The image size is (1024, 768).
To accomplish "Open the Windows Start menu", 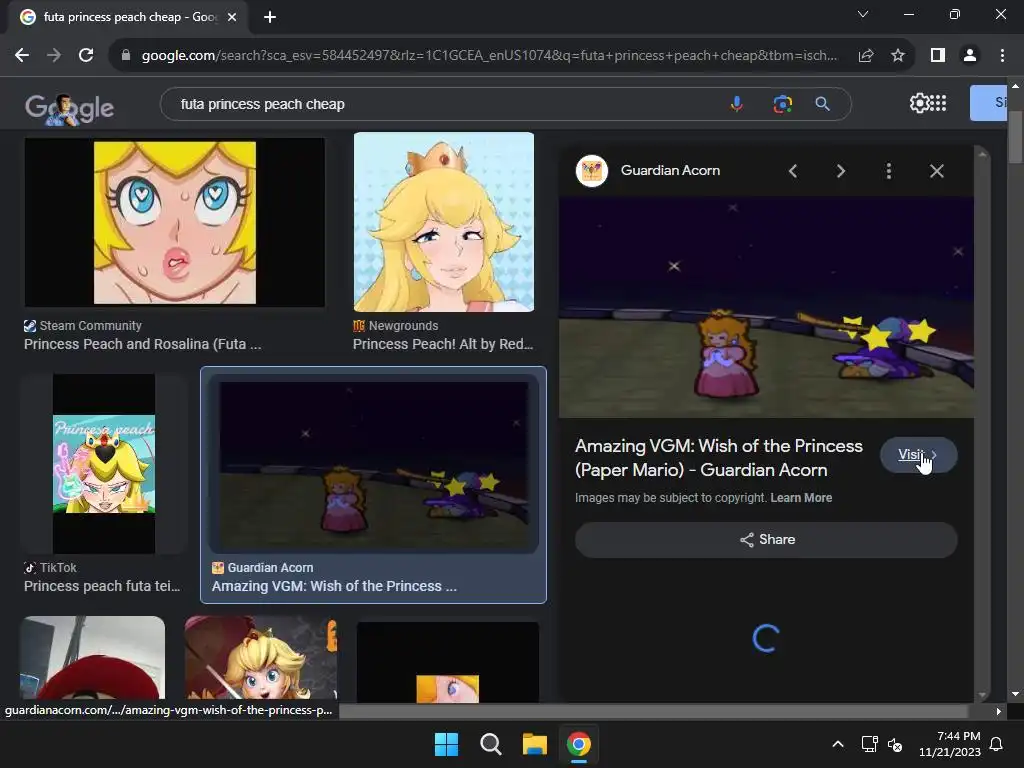I will (447, 744).
